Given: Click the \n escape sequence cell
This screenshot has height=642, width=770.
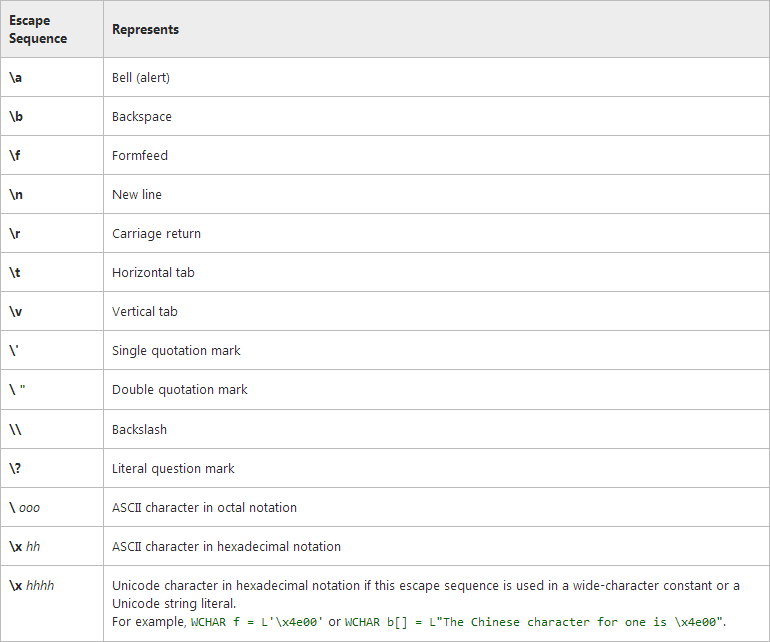Looking at the screenshot, I should pos(16,194).
